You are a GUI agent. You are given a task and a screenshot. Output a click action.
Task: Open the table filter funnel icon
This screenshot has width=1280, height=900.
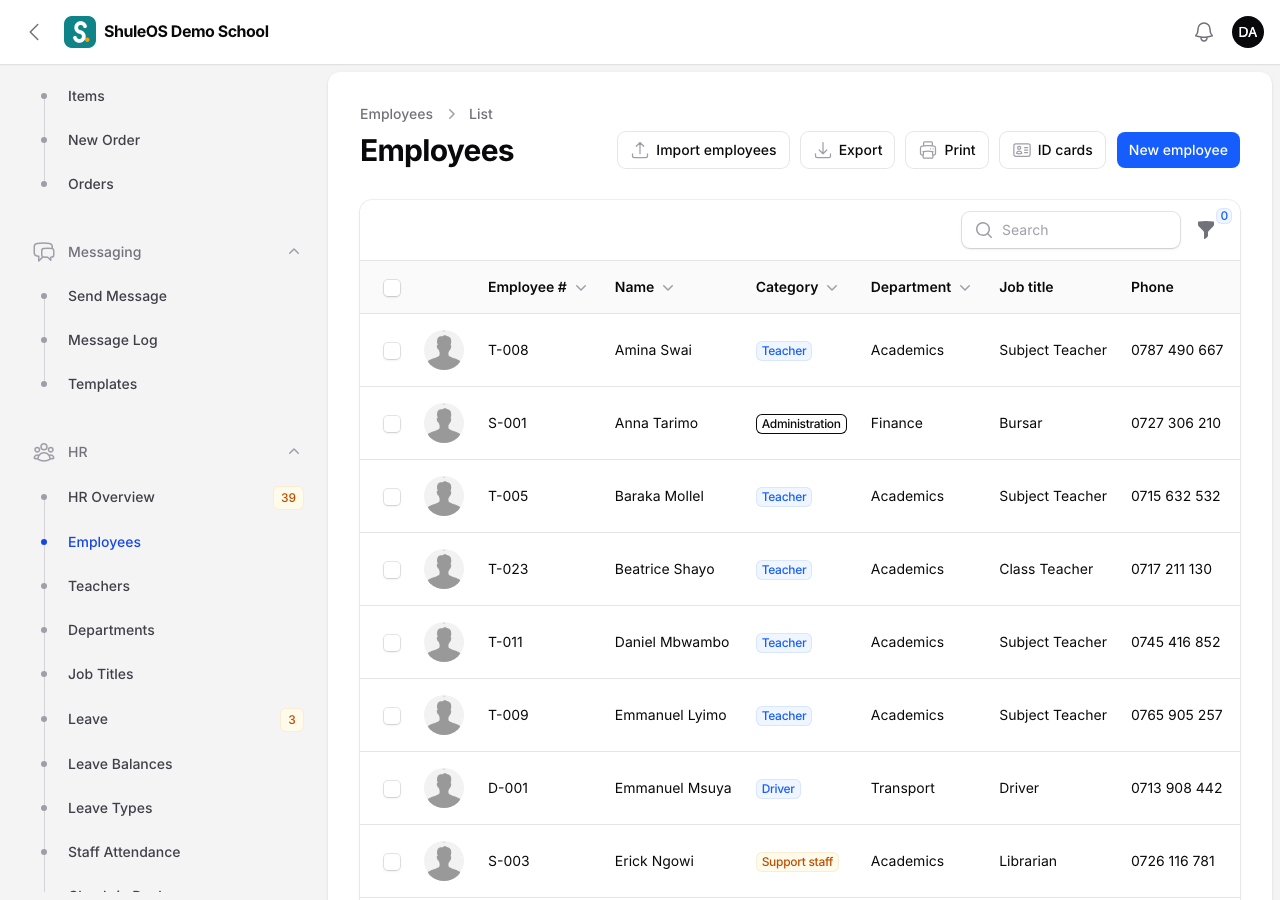pos(1206,230)
